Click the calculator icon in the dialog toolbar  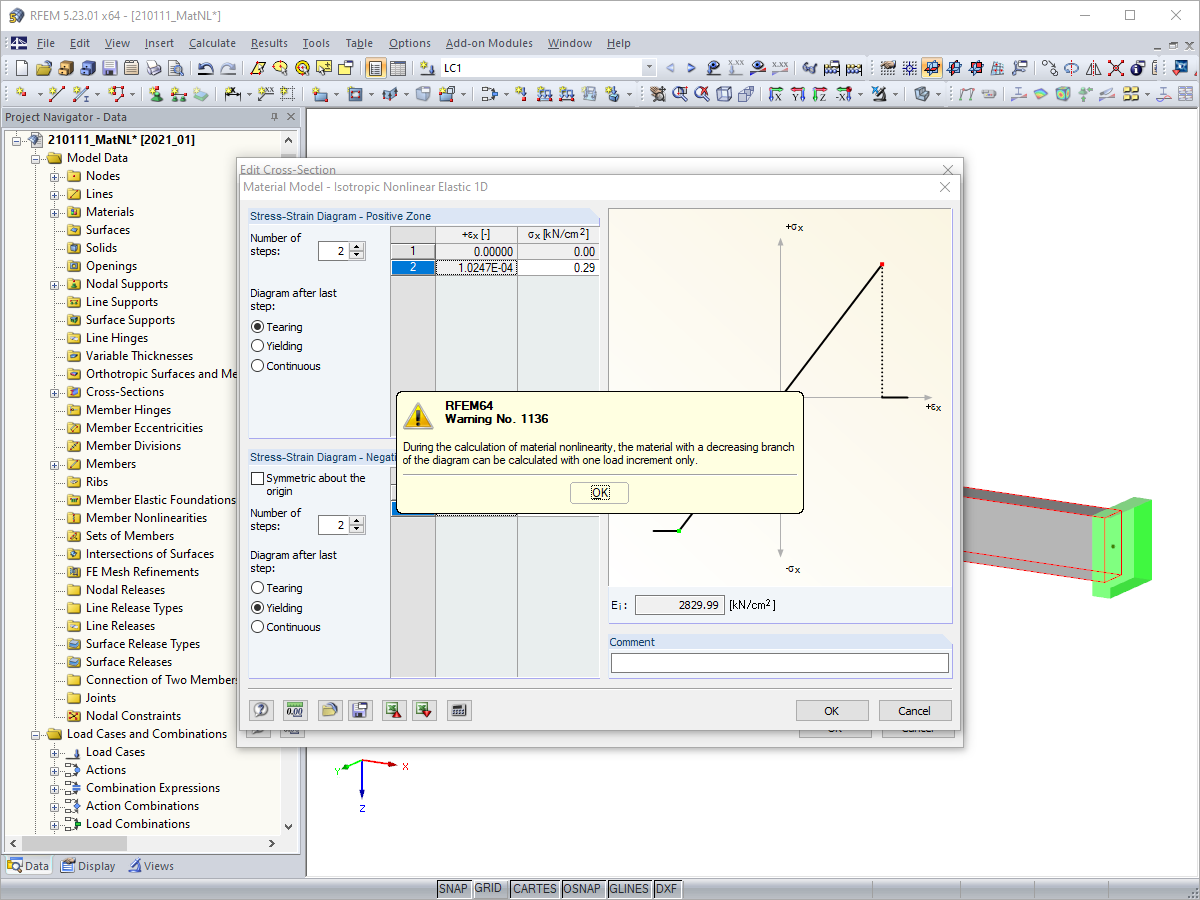(458, 711)
